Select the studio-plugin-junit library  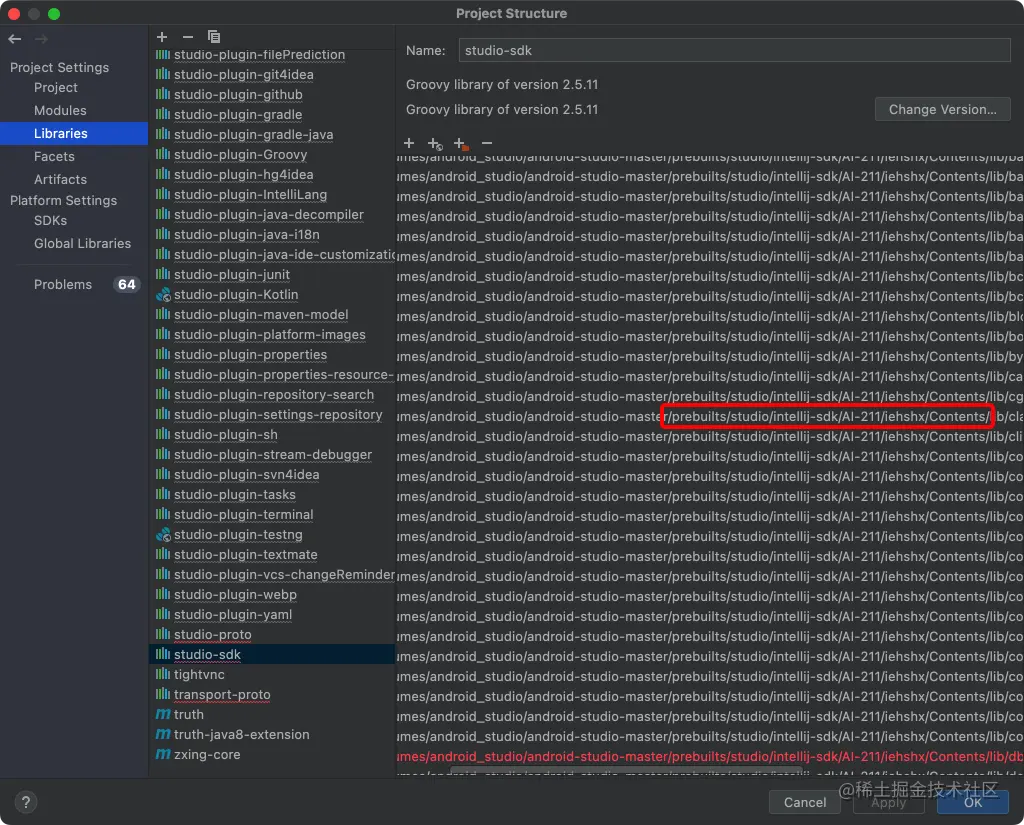(x=231, y=274)
